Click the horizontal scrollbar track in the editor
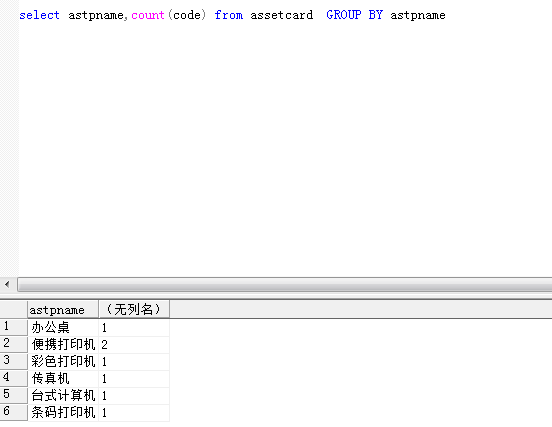The width and height of the screenshot is (552, 427). [x=284, y=284]
